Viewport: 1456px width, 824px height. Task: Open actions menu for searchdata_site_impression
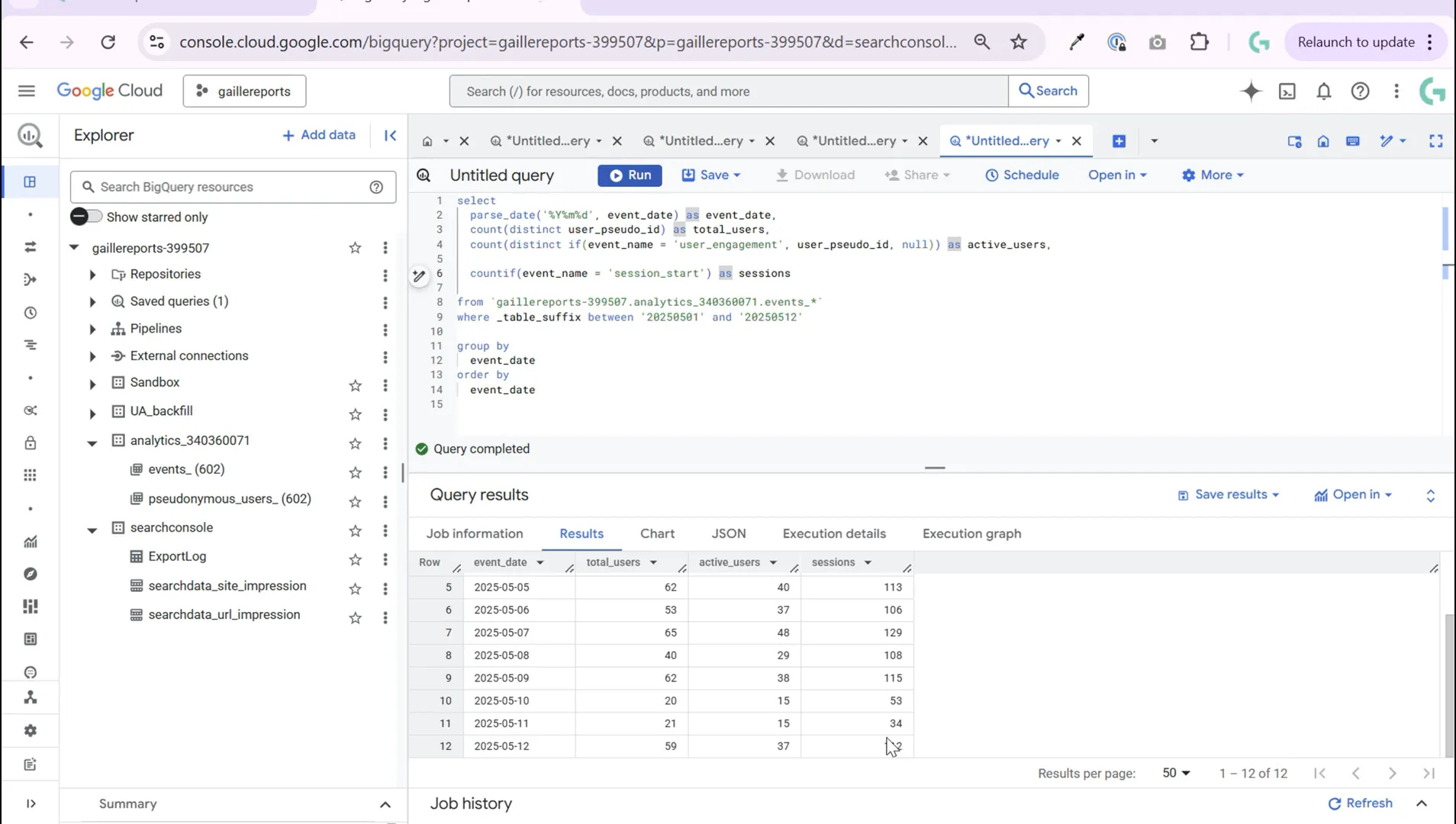(x=385, y=588)
